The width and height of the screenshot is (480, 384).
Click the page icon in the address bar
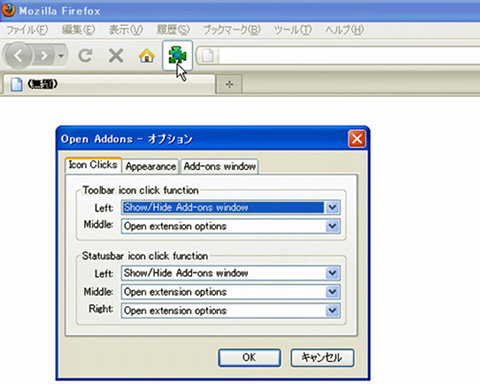[208, 55]
